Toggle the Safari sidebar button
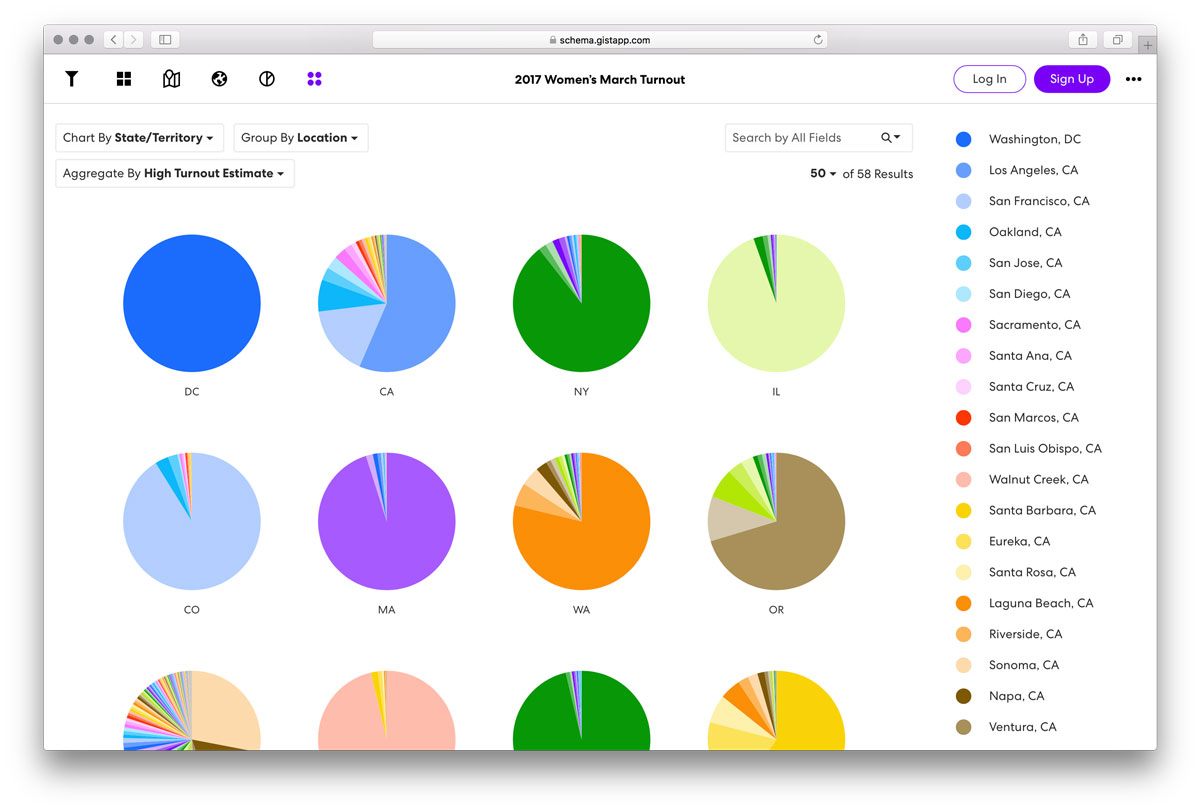The height and width of the screenshot is (812, 1200). point(165,40)
